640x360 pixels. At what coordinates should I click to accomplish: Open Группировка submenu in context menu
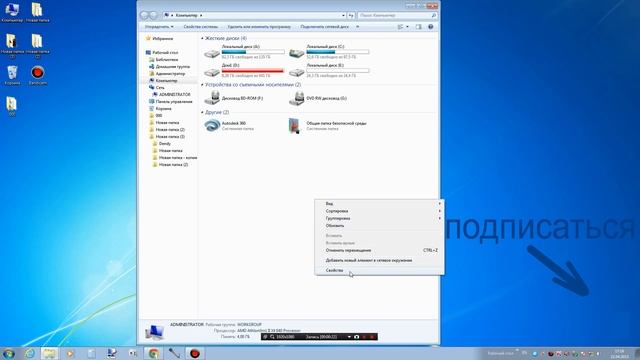379,218
